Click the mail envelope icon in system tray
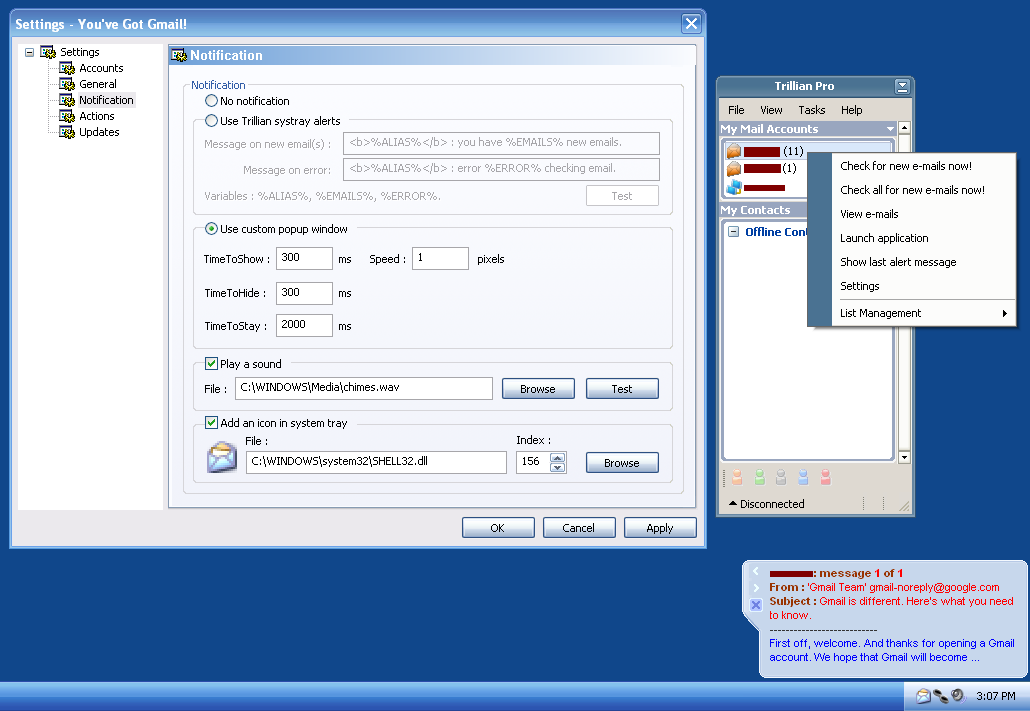This screenshot has width=1030, height=711. click(923, 696)
